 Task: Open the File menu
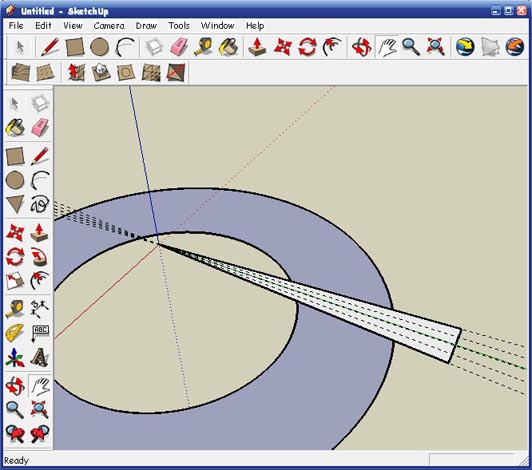coord(16,26)
